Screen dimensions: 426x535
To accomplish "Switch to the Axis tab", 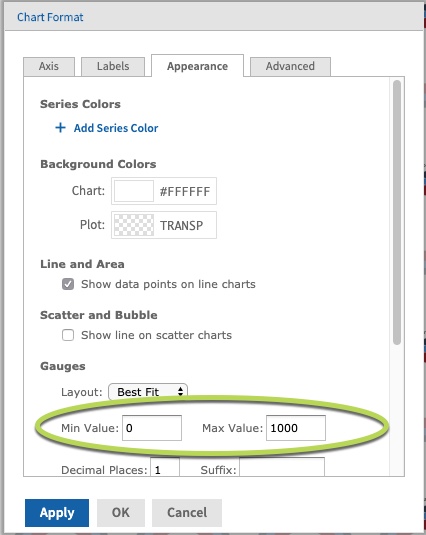I will click(x=49, y=67).
